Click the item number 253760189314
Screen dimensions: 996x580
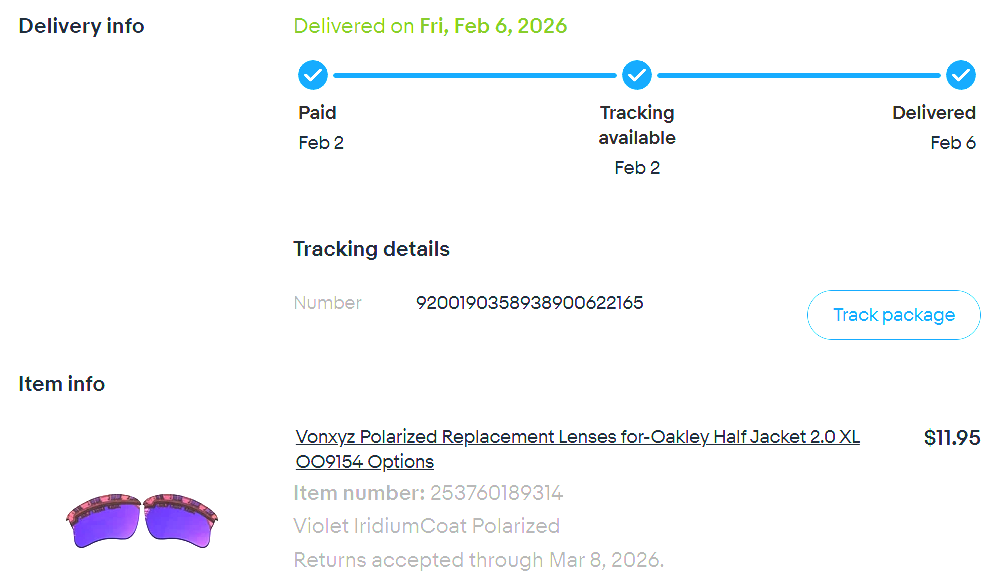click(496, 493)
